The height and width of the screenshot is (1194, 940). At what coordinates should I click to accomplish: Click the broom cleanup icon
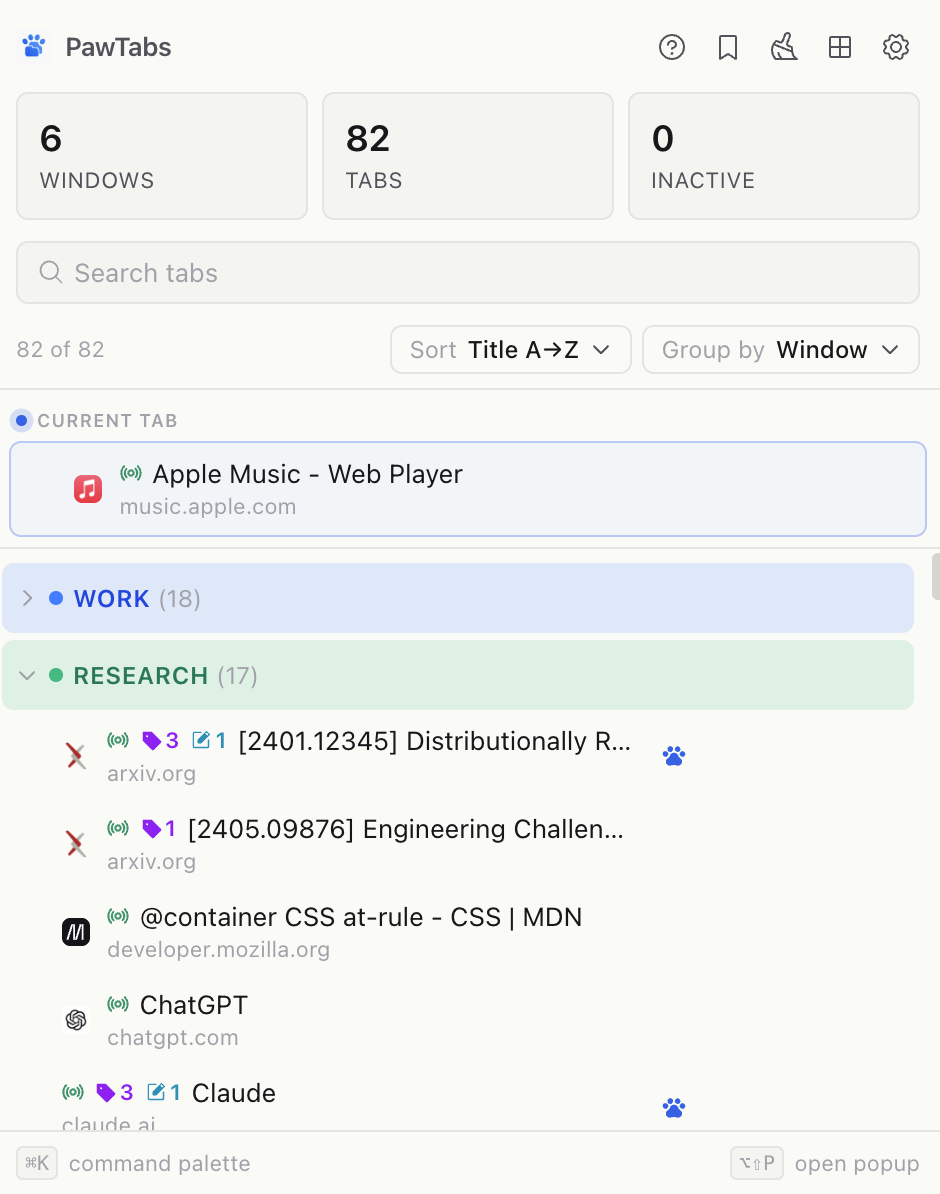(784, 47)
